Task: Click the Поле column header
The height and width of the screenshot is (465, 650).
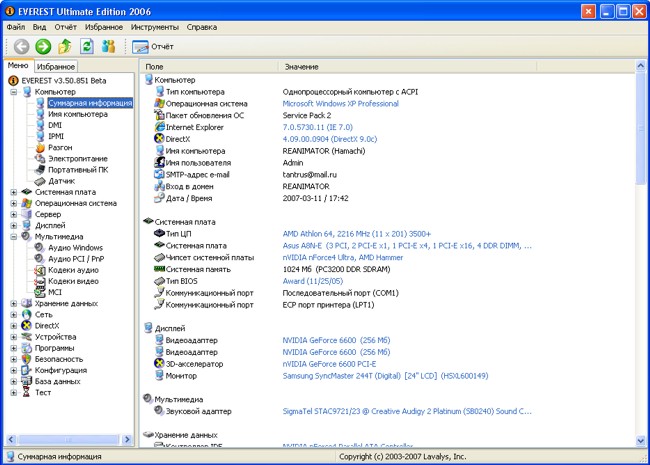Action: click(209, 66)
